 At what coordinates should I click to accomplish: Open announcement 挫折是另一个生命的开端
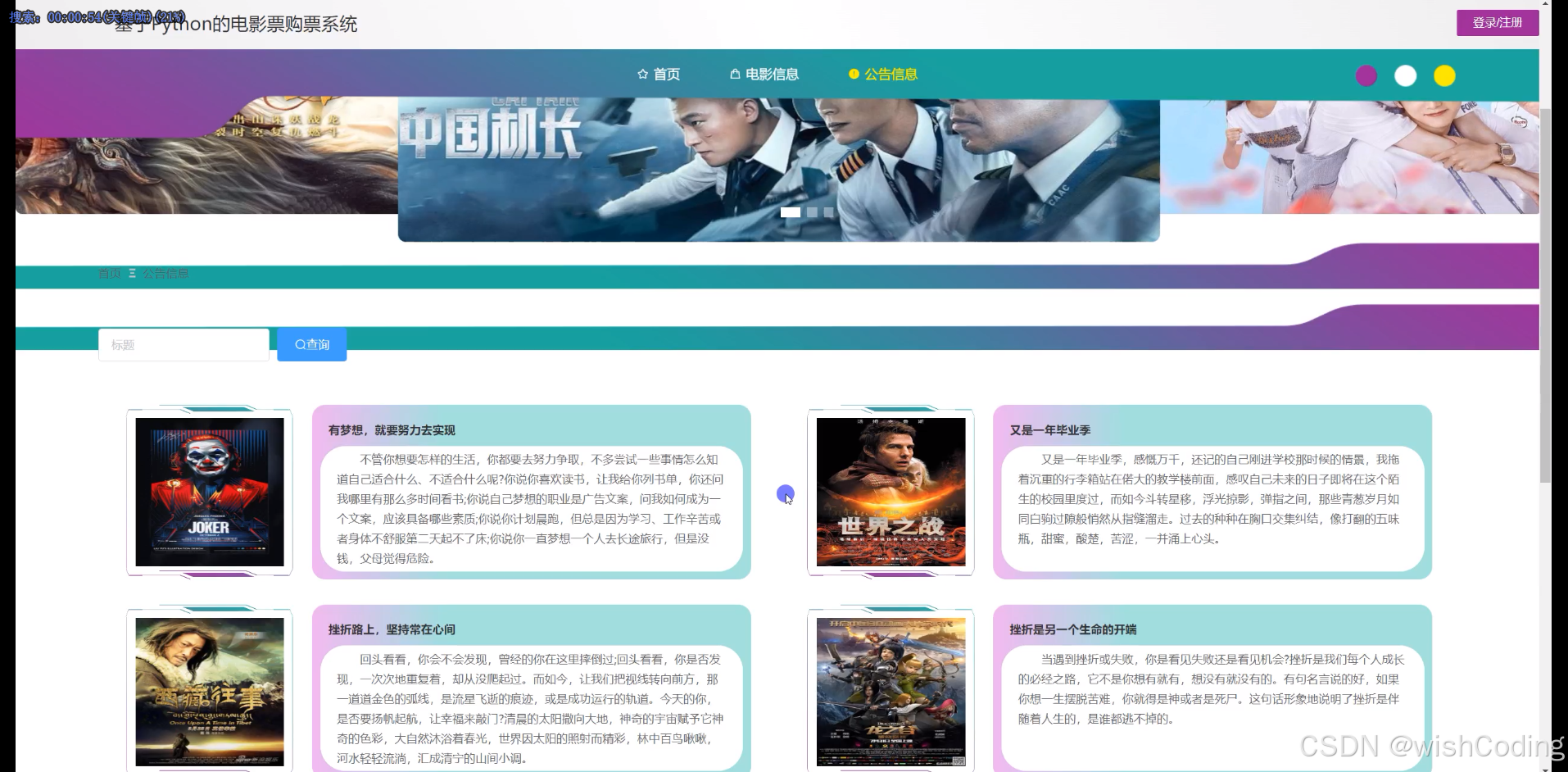tap(1073, 629)
